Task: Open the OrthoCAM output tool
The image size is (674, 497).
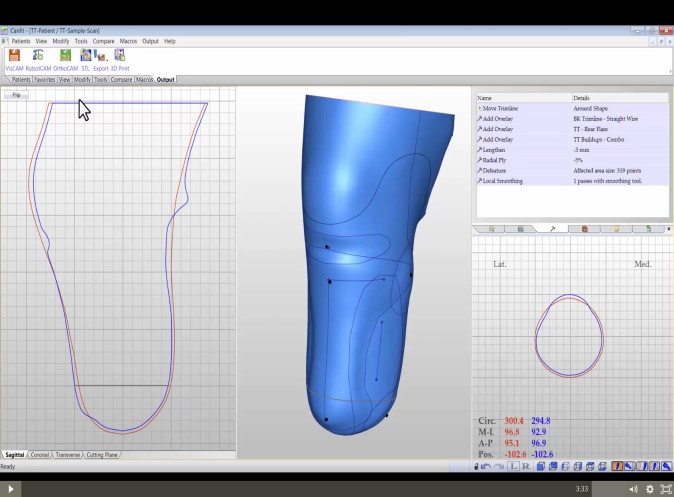Action: point(65,57)
